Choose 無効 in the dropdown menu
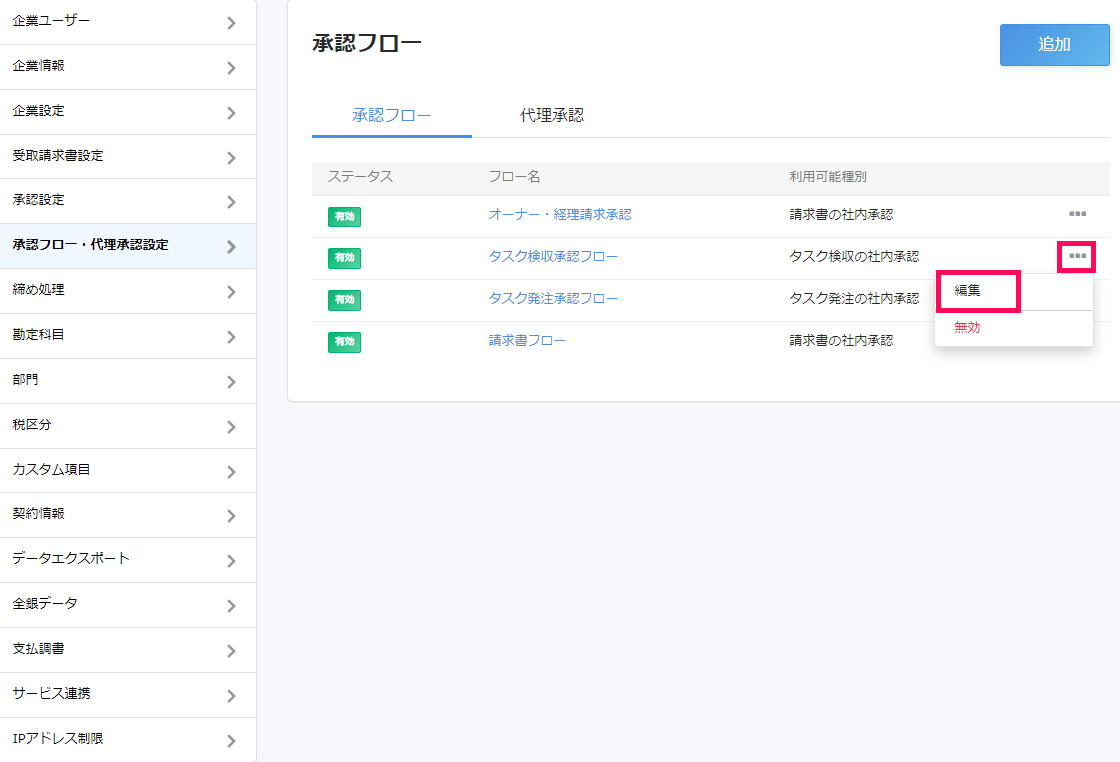The width and height of the screenshot is (1120, 762). [x=1014, y=328]
